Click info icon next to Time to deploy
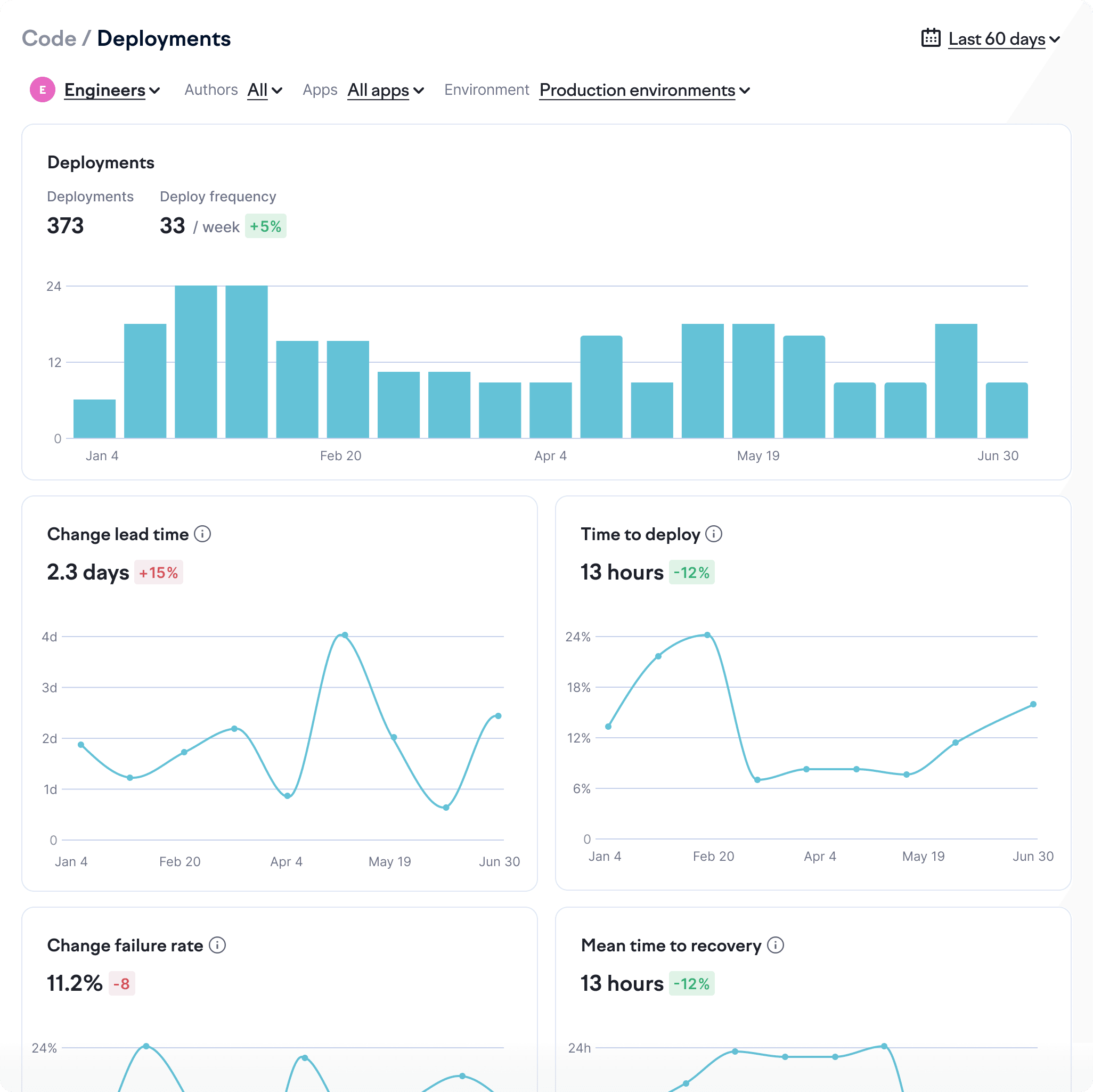The width and height of the screenshot is (1093, 1092). click(x=714, y=534)
